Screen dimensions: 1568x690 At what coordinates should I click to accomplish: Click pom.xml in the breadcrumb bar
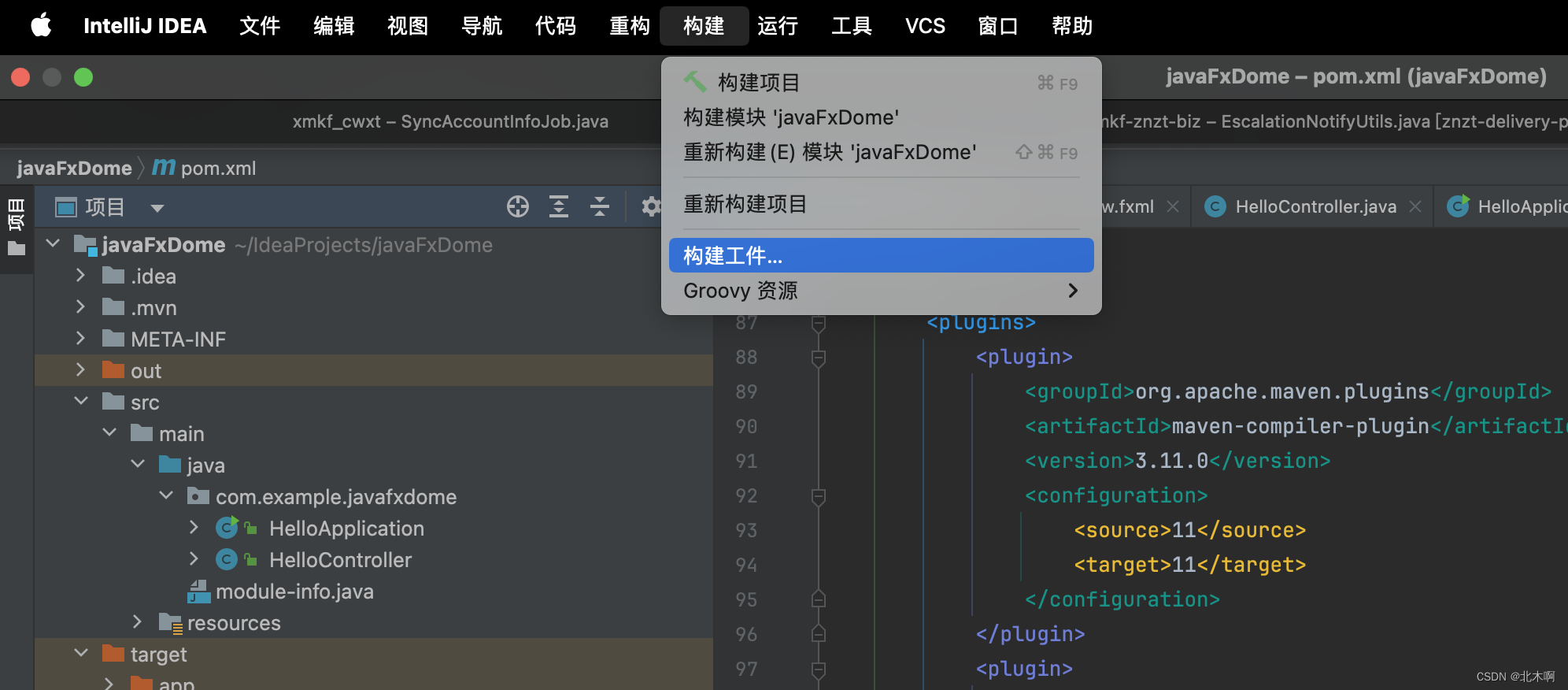coord(218,168)
